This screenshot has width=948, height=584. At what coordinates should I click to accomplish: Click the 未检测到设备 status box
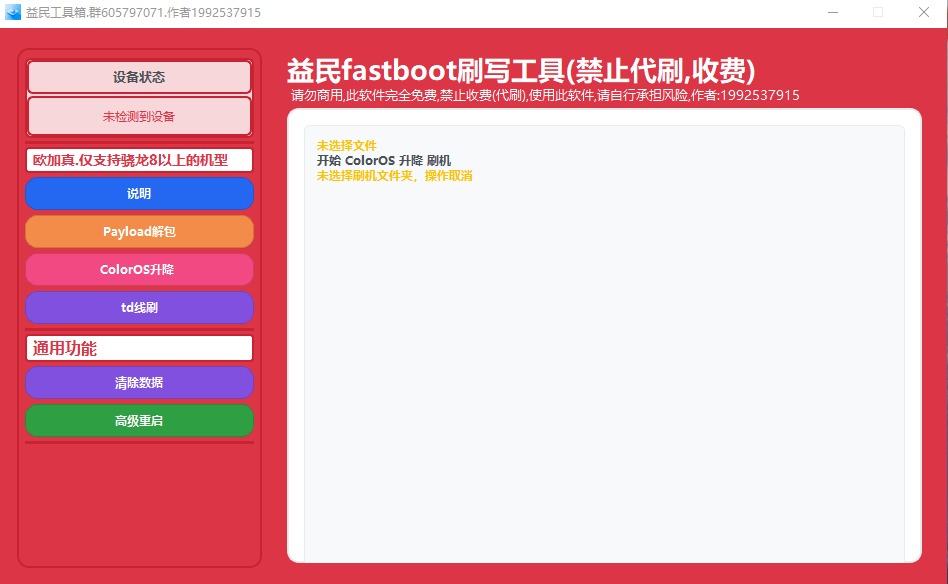click(139, 116)
